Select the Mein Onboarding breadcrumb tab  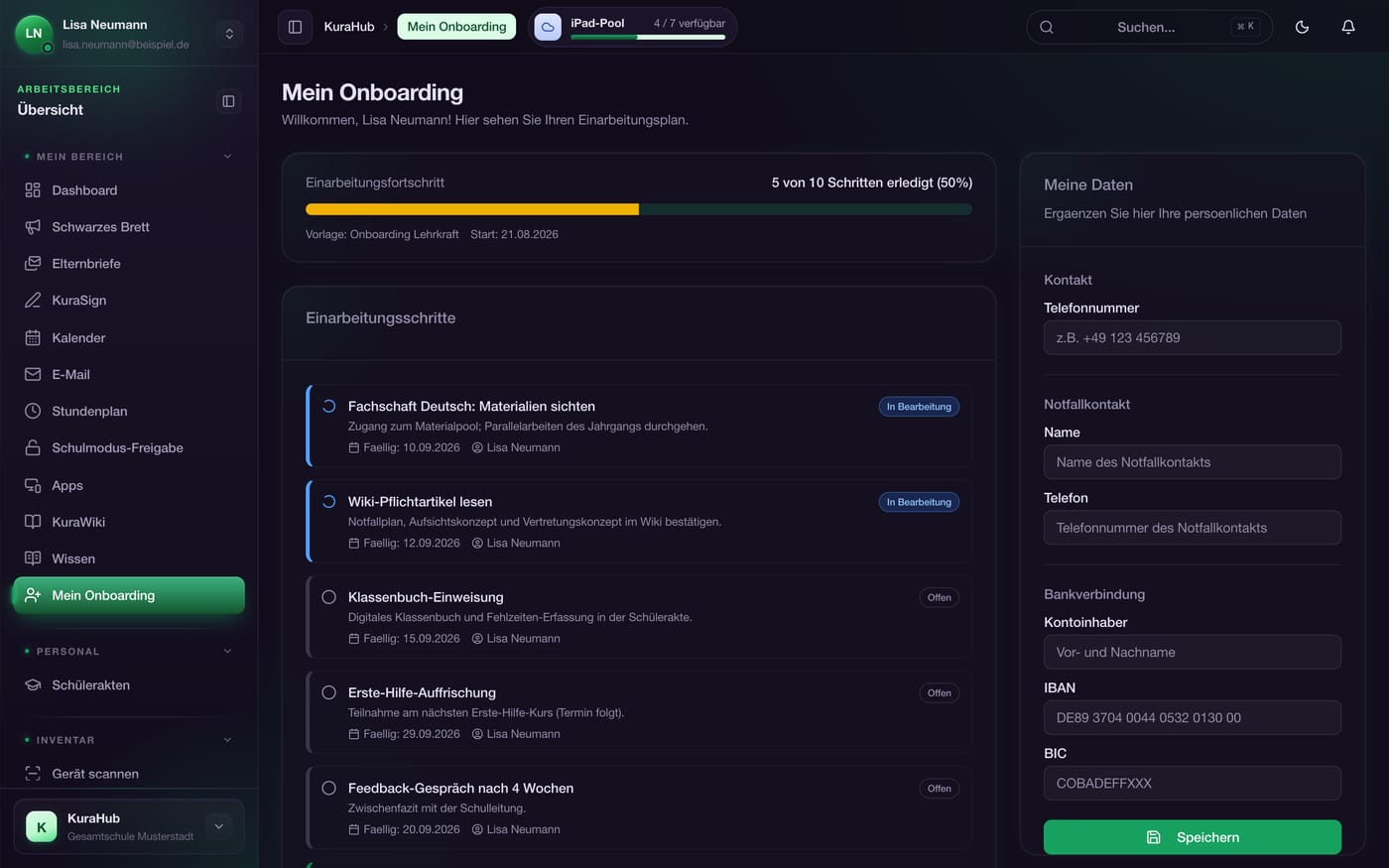[x=456, y=27]
